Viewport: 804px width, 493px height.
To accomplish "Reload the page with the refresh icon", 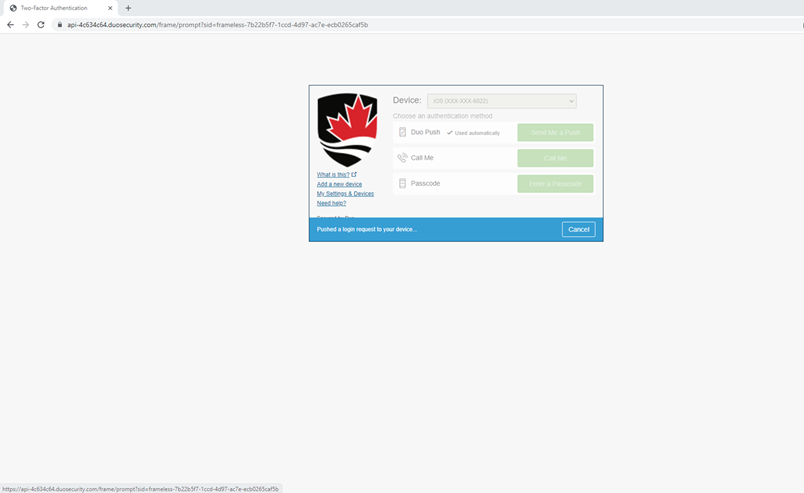I will [x=41, y=24].
